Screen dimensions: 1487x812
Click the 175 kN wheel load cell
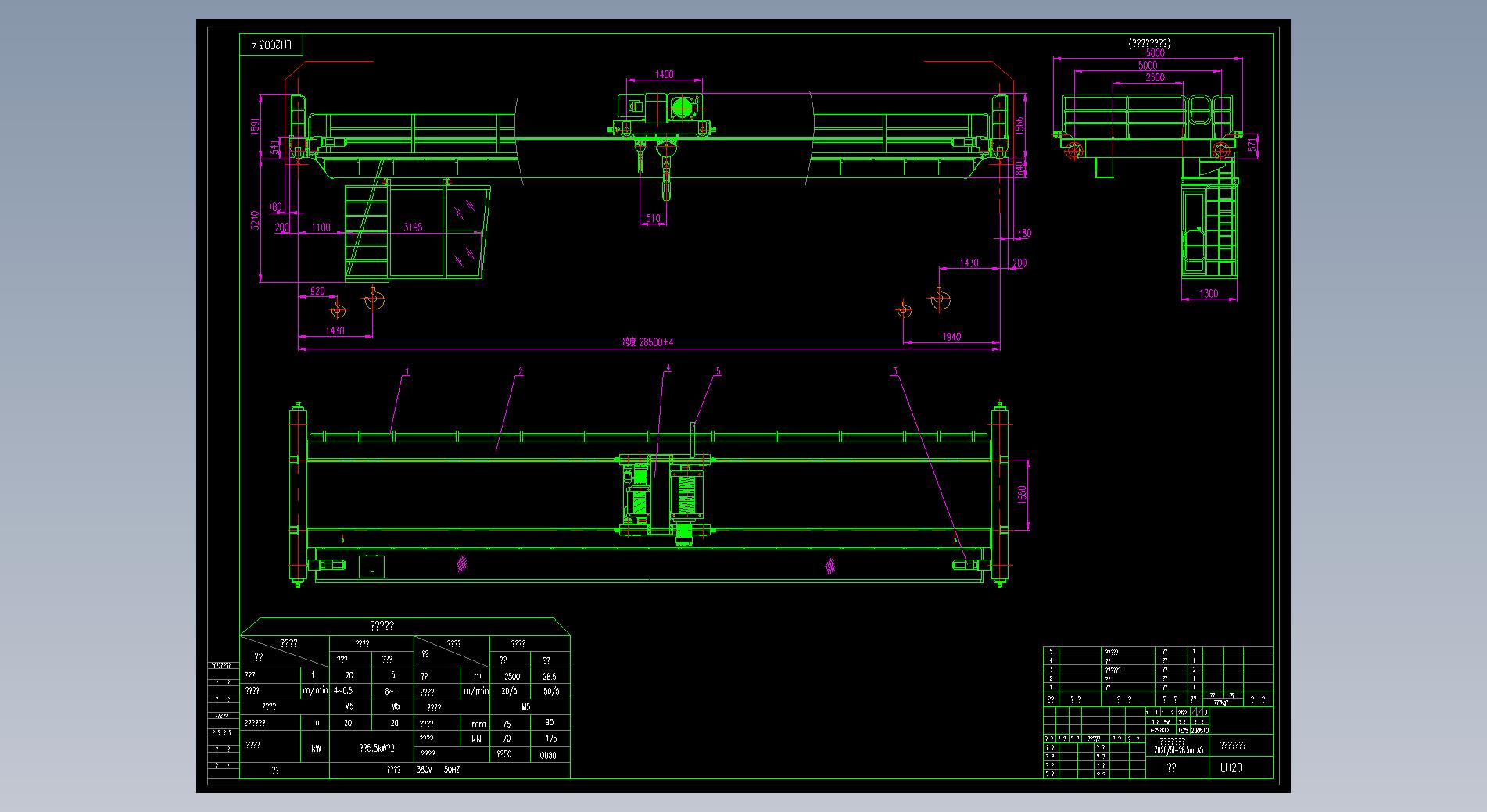point(550,738)
